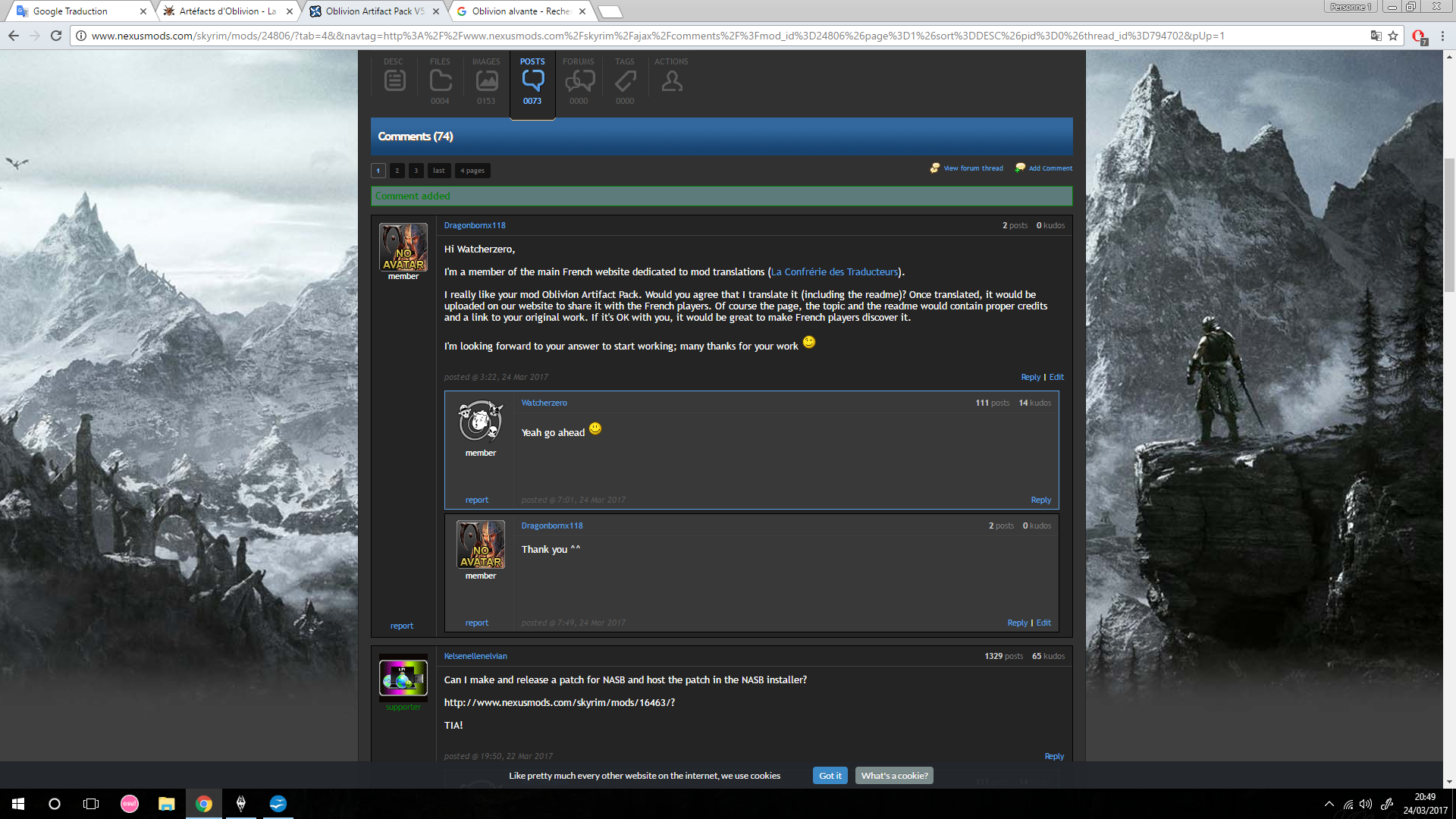Open File Explorer from taskbar
Viewport: 1456px width, 819px height.
pos(166,804)
